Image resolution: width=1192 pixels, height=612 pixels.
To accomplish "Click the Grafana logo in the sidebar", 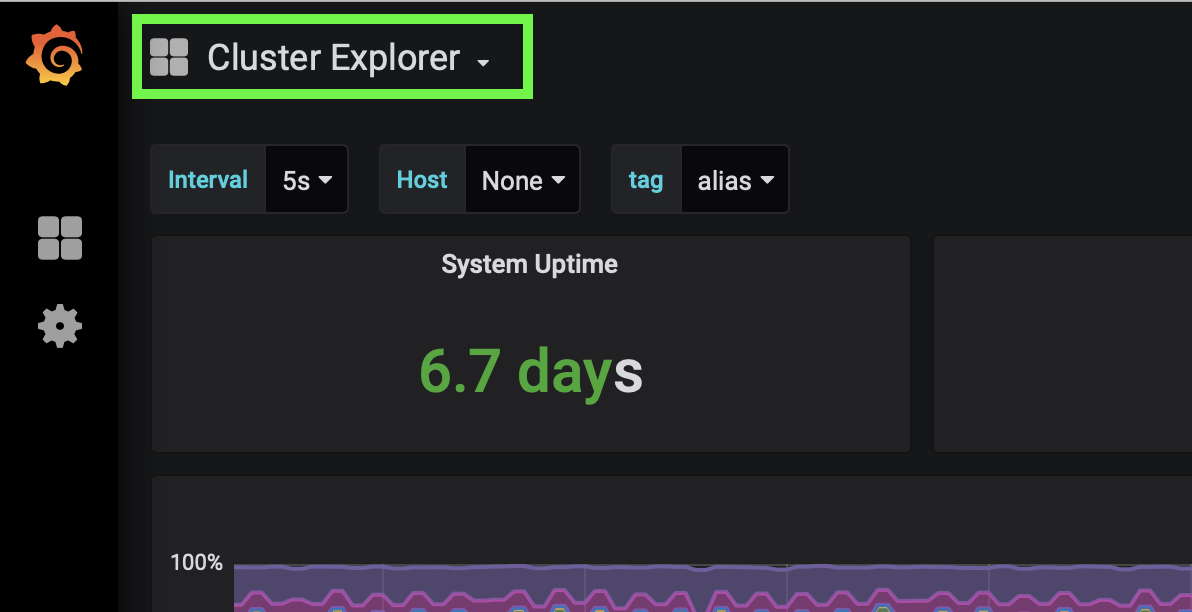I will pyautogui.click(x=54, y=56).
